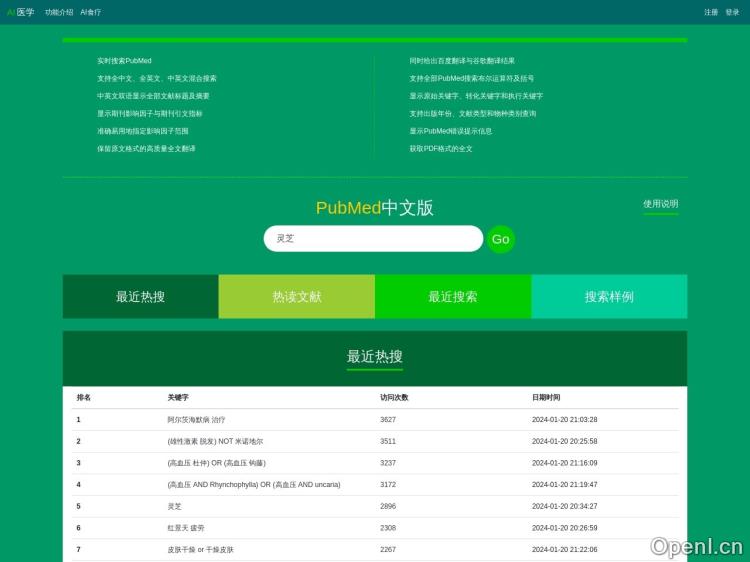This screenshot has width=750, height=562.
Task: Click the AI医学 site logo
Action: click(x=21, y=12)
